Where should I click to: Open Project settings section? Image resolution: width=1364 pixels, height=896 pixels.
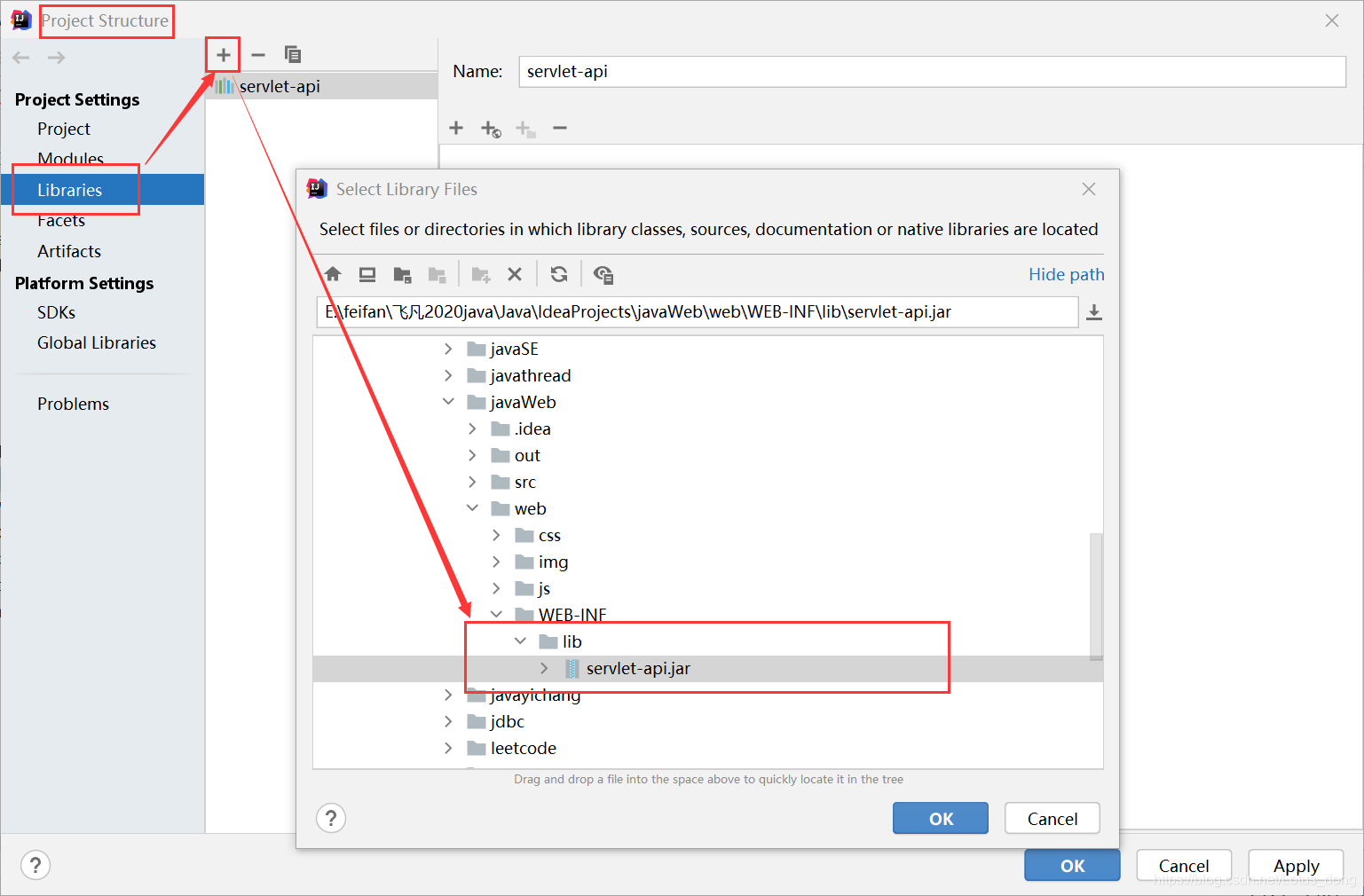tap(64, 129)
